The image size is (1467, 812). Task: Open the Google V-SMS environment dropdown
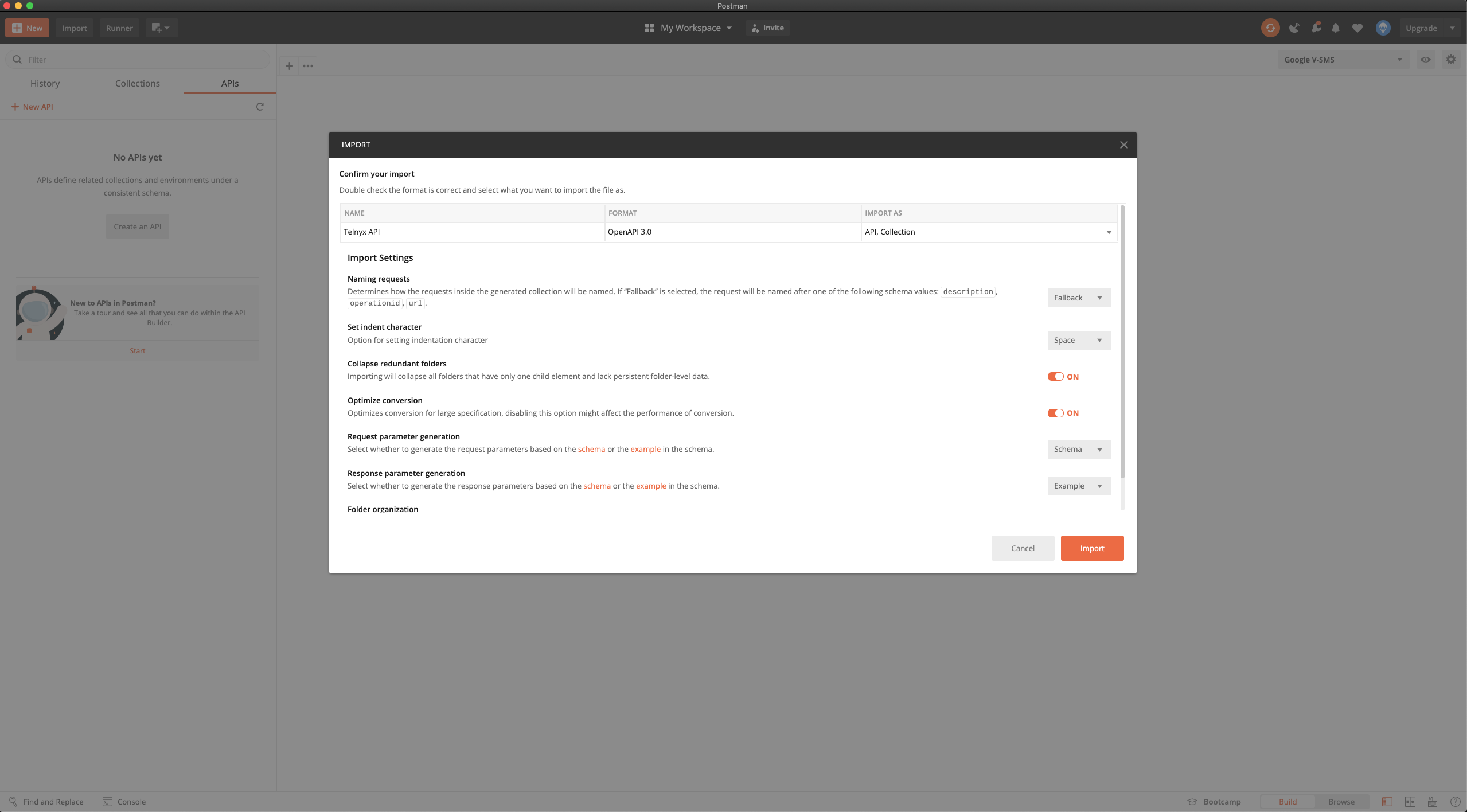(1343, 60)
